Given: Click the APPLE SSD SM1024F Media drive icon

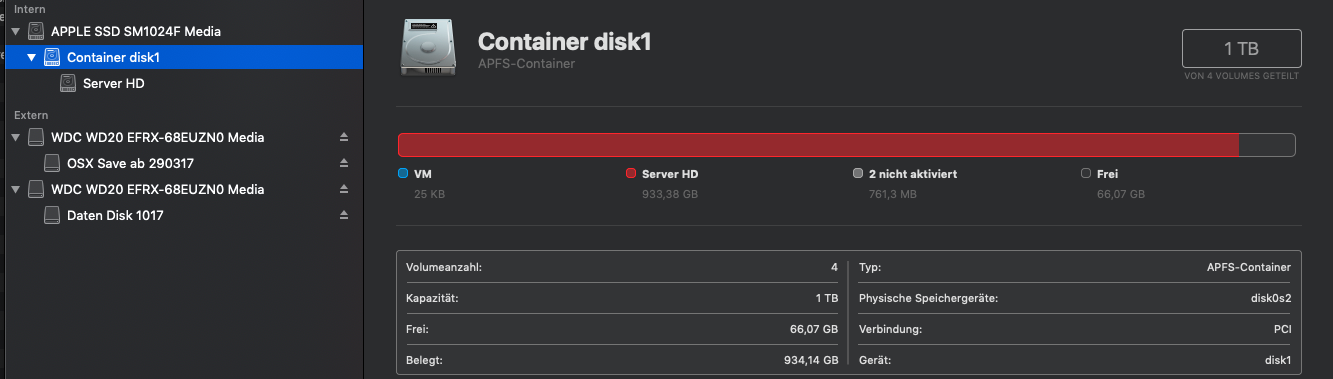Looking at the screenshot, I should (x=35, y=31).
